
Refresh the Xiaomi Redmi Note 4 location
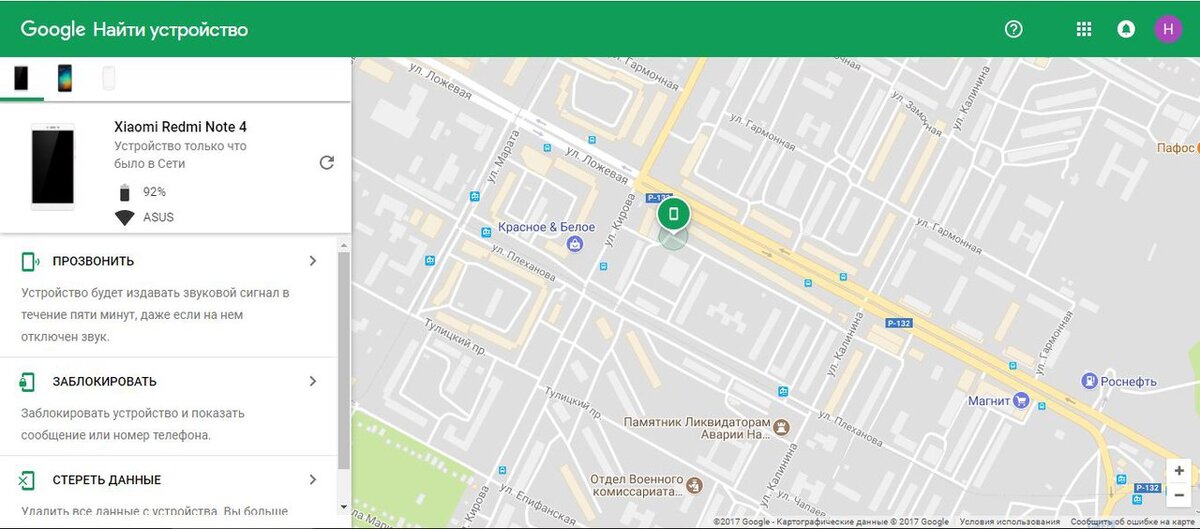pyautogui.click(x=326, y=162)
